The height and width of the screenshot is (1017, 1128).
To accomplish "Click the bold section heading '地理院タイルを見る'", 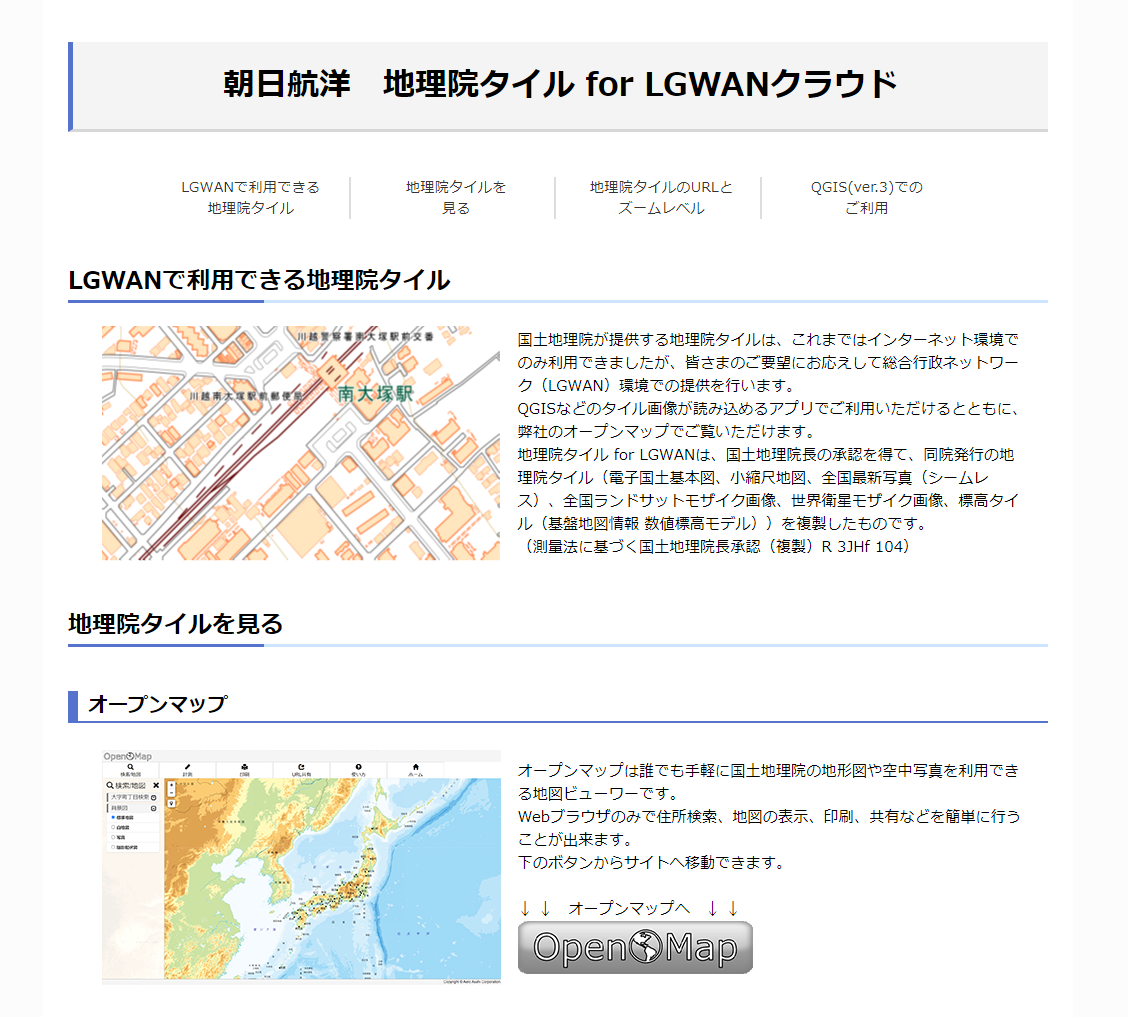I will tap(176, 624).
